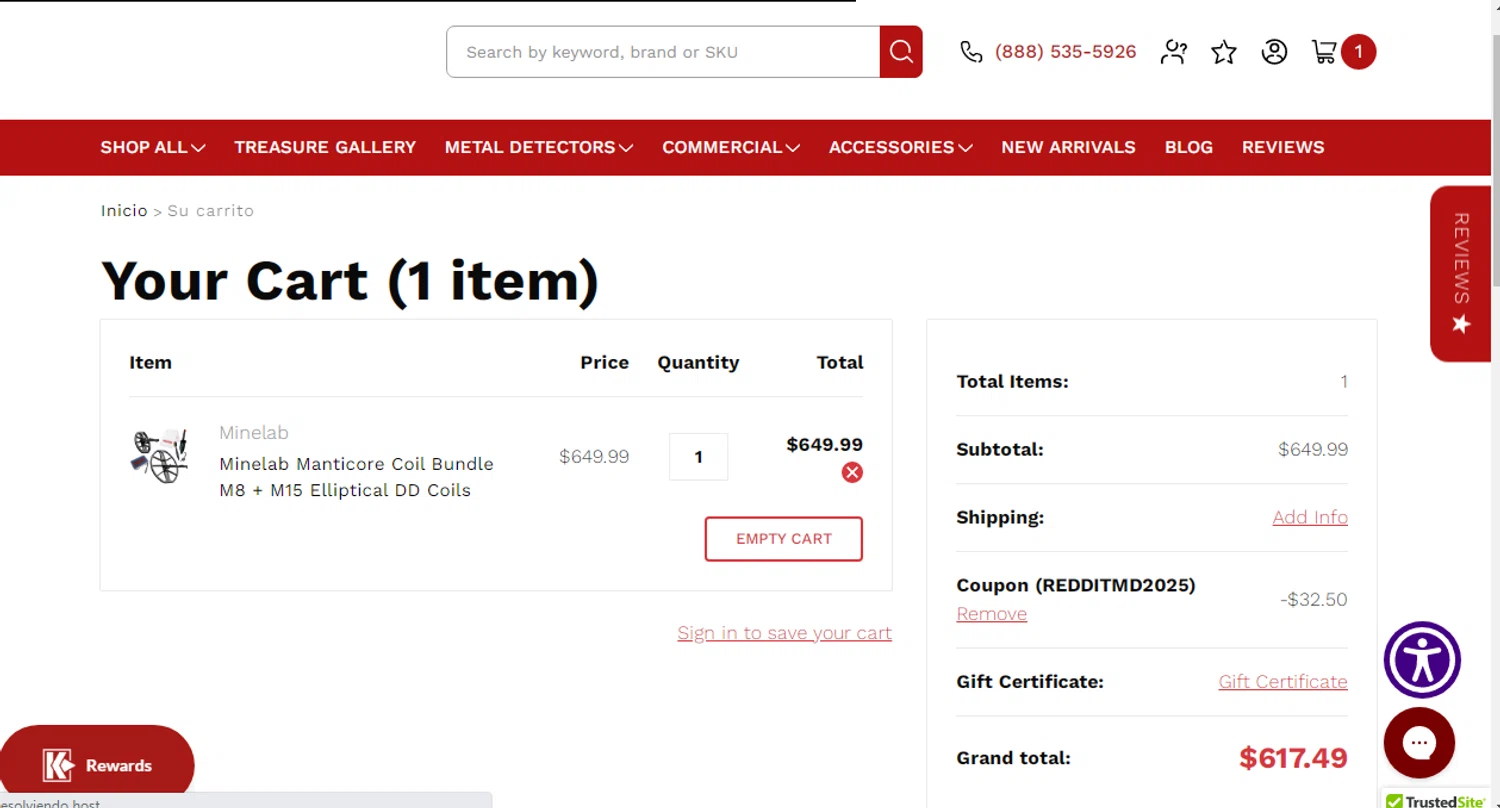This screenshot has width=1500, height=808.
Task: Open the Reviews side tab
Action: (1461, 274)
